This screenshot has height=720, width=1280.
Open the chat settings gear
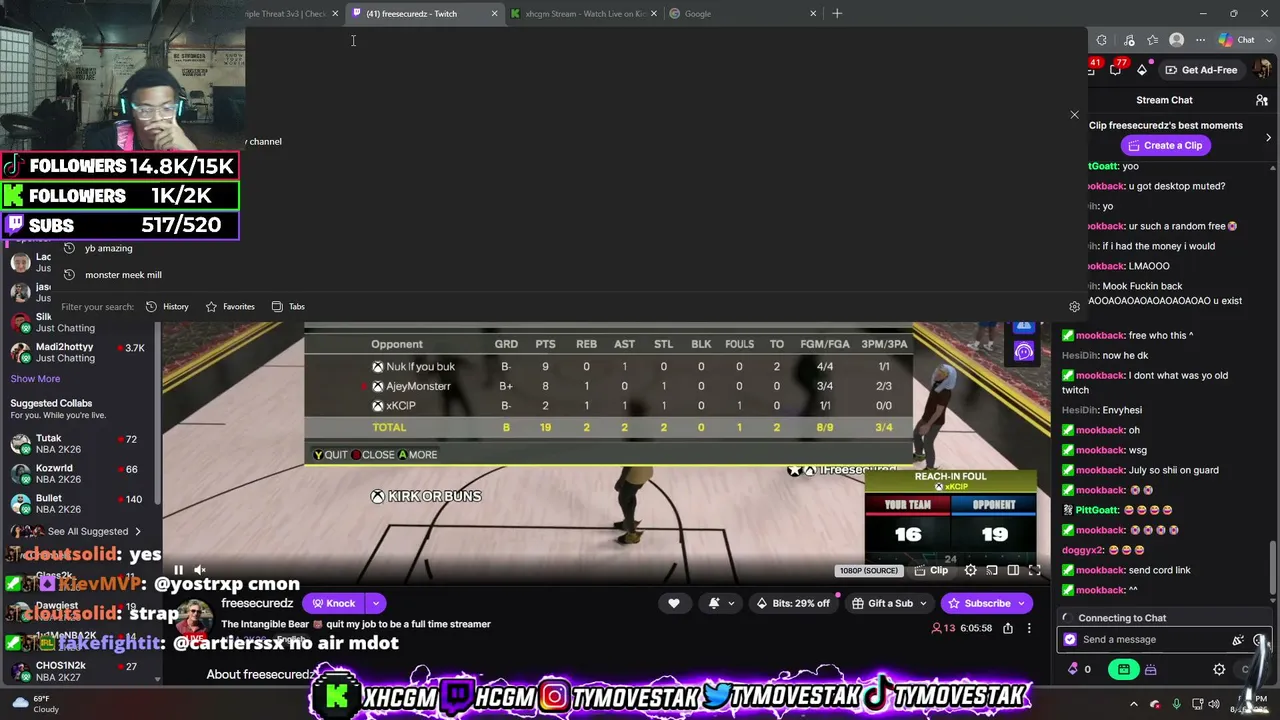click(x=1219, y=669)
